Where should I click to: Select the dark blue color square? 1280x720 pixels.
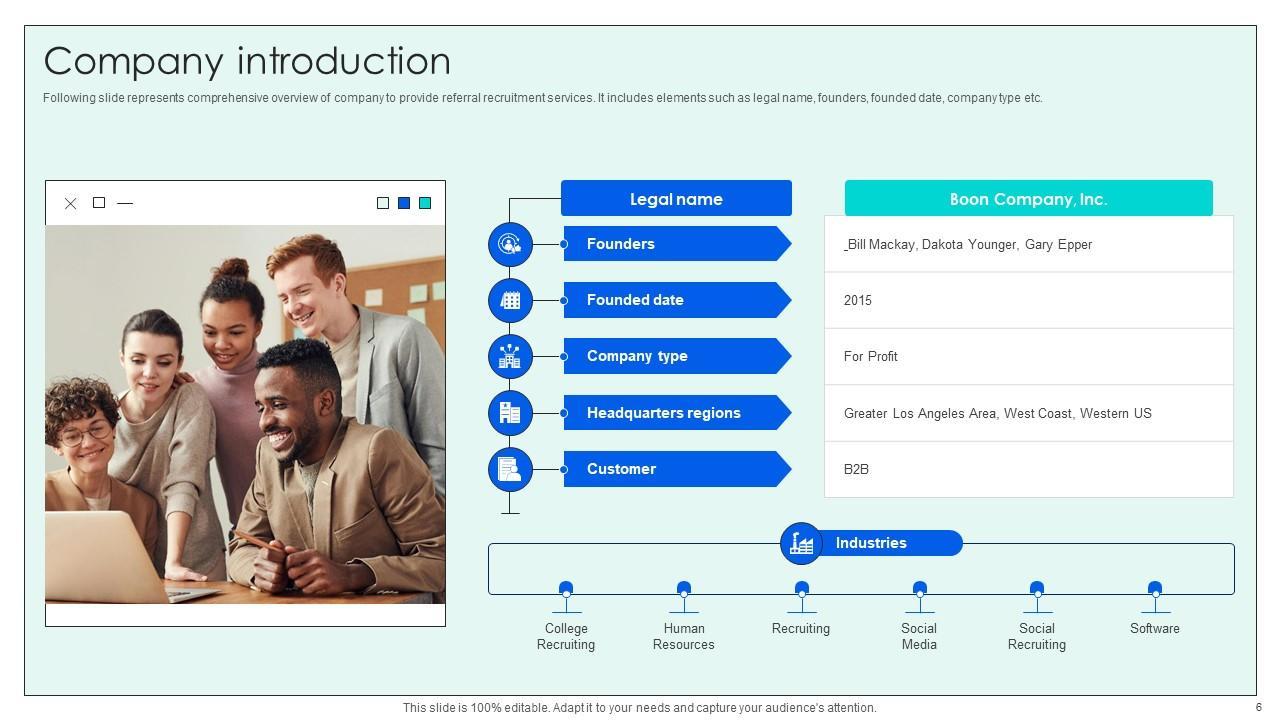click(404, 203)
